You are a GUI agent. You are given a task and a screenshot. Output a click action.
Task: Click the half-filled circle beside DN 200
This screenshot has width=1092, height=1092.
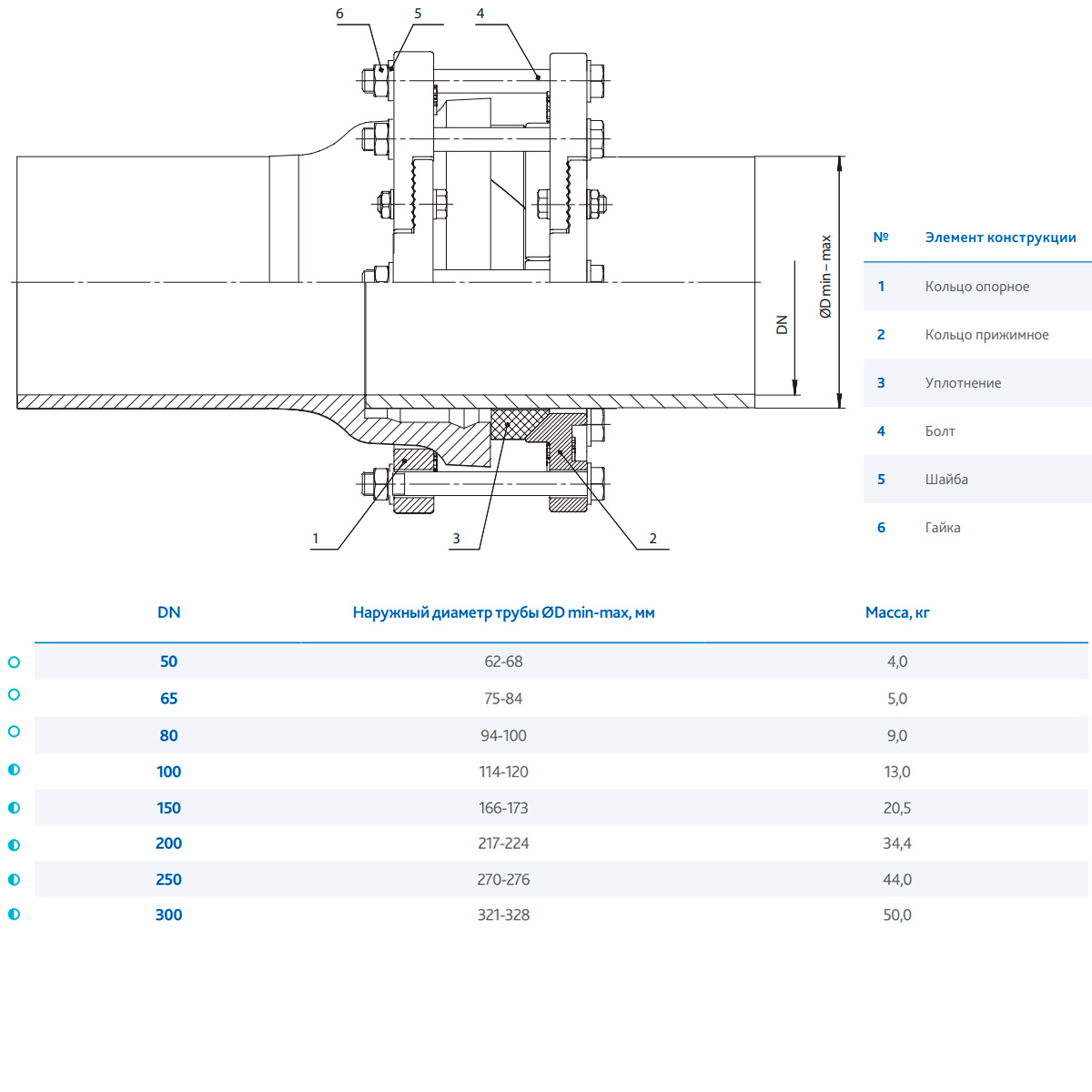[14, 844]
